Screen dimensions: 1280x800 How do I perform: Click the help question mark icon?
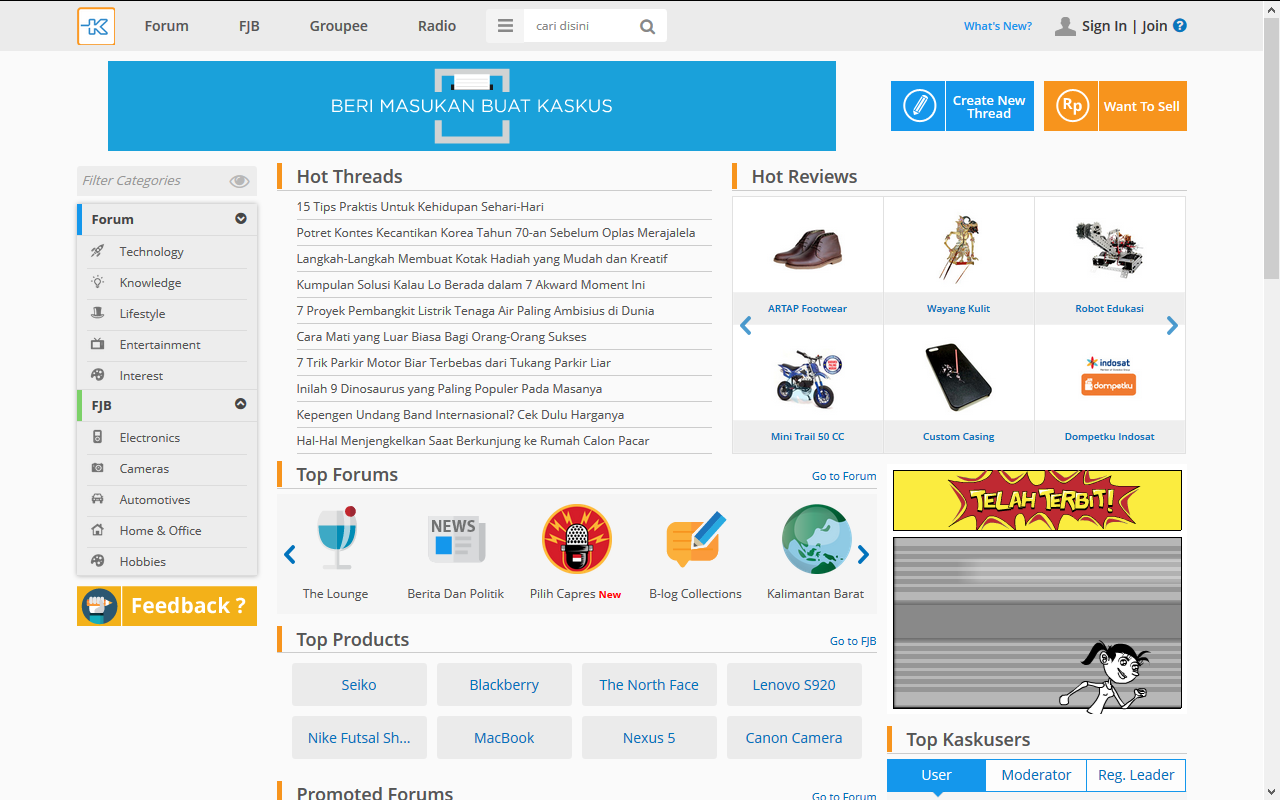pos(1180,26)
